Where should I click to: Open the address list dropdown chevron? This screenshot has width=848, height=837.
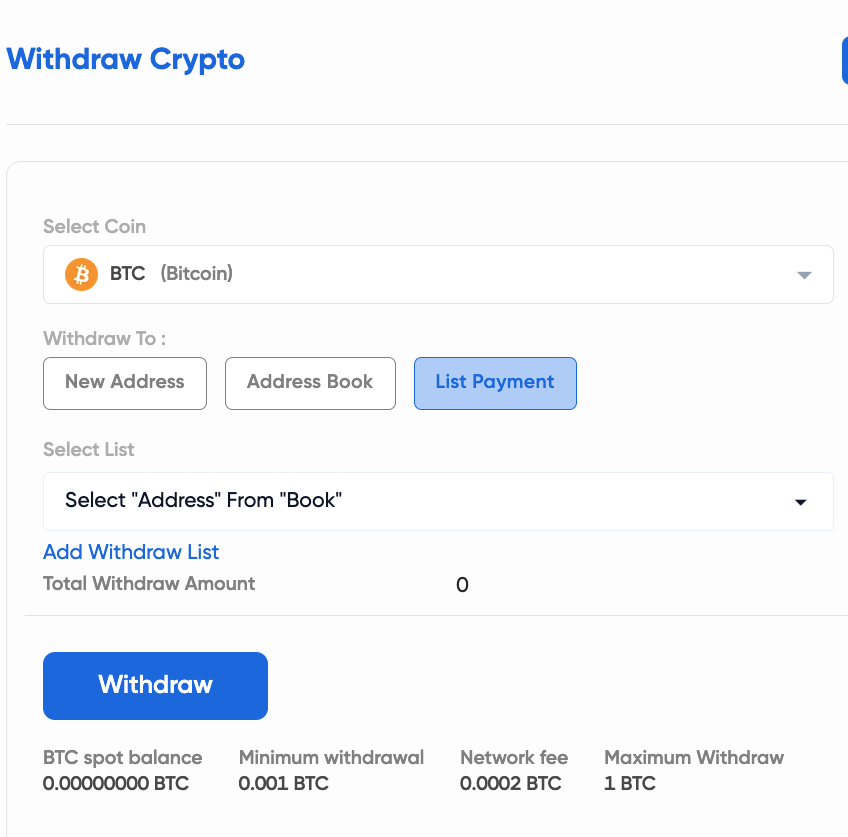point(801,501)
